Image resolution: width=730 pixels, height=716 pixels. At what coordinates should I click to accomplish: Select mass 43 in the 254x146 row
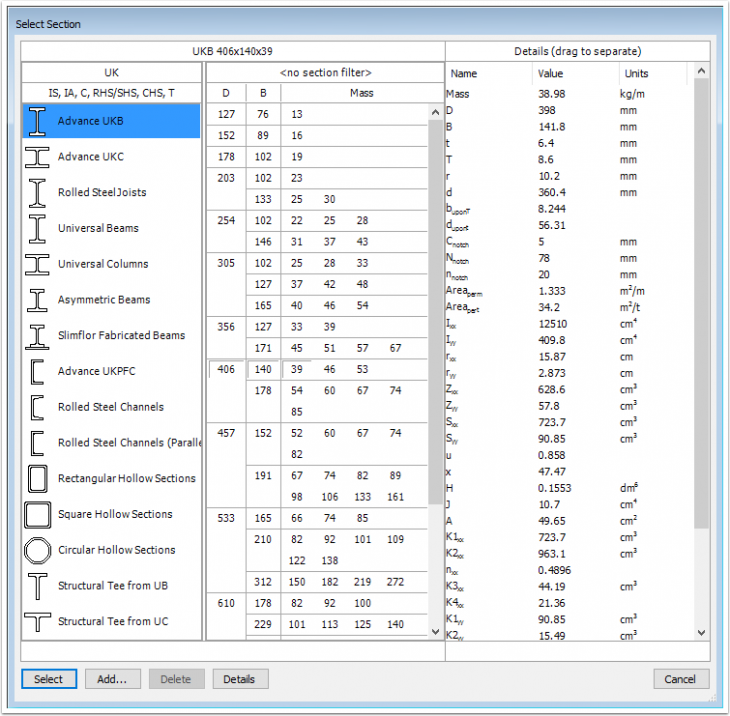(363, 242)
